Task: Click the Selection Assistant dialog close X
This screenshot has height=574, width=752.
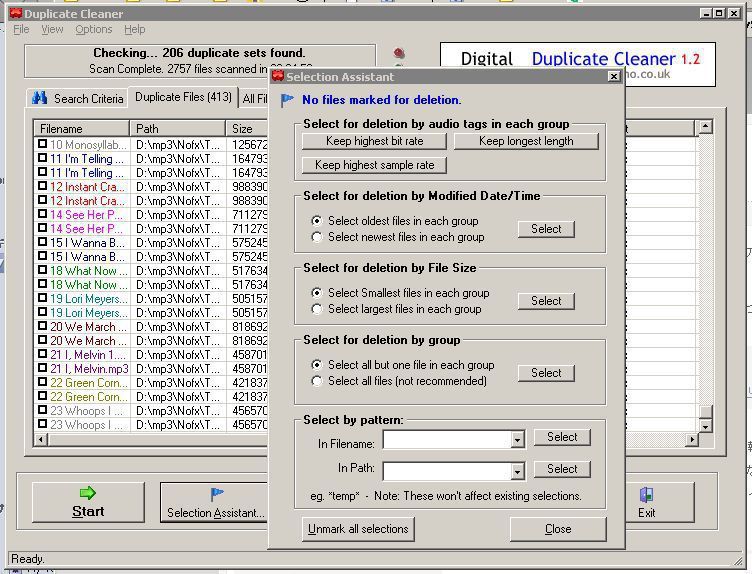Action: tap(613, 77)
